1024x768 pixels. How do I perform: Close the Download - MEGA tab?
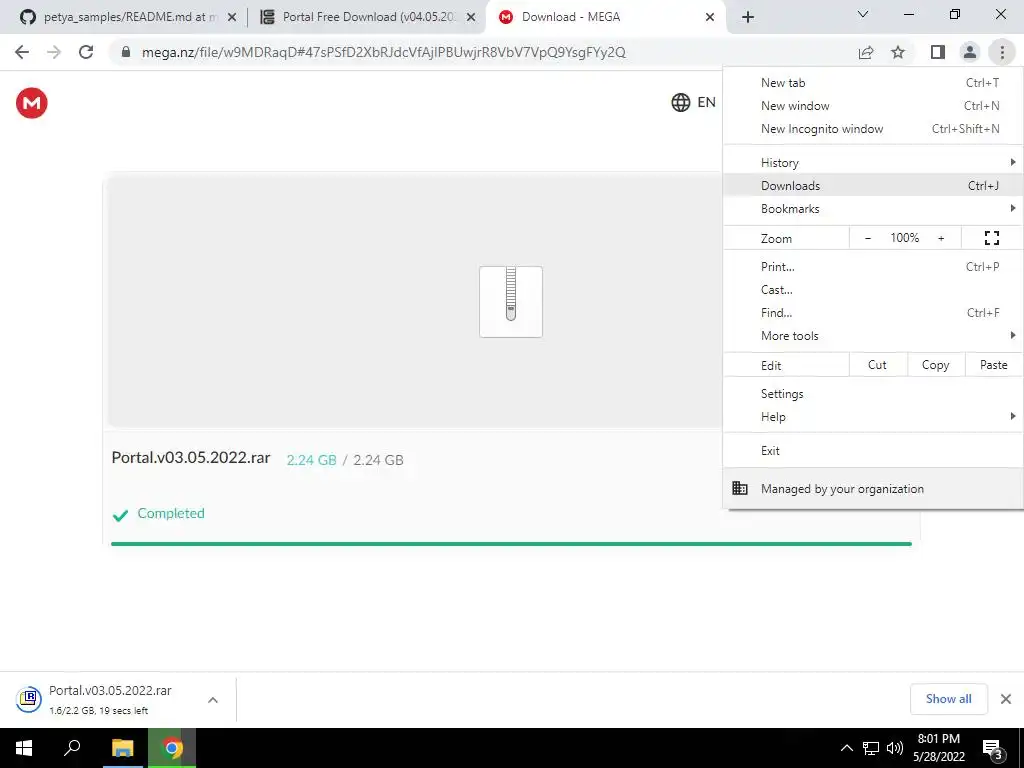point(710,18)
